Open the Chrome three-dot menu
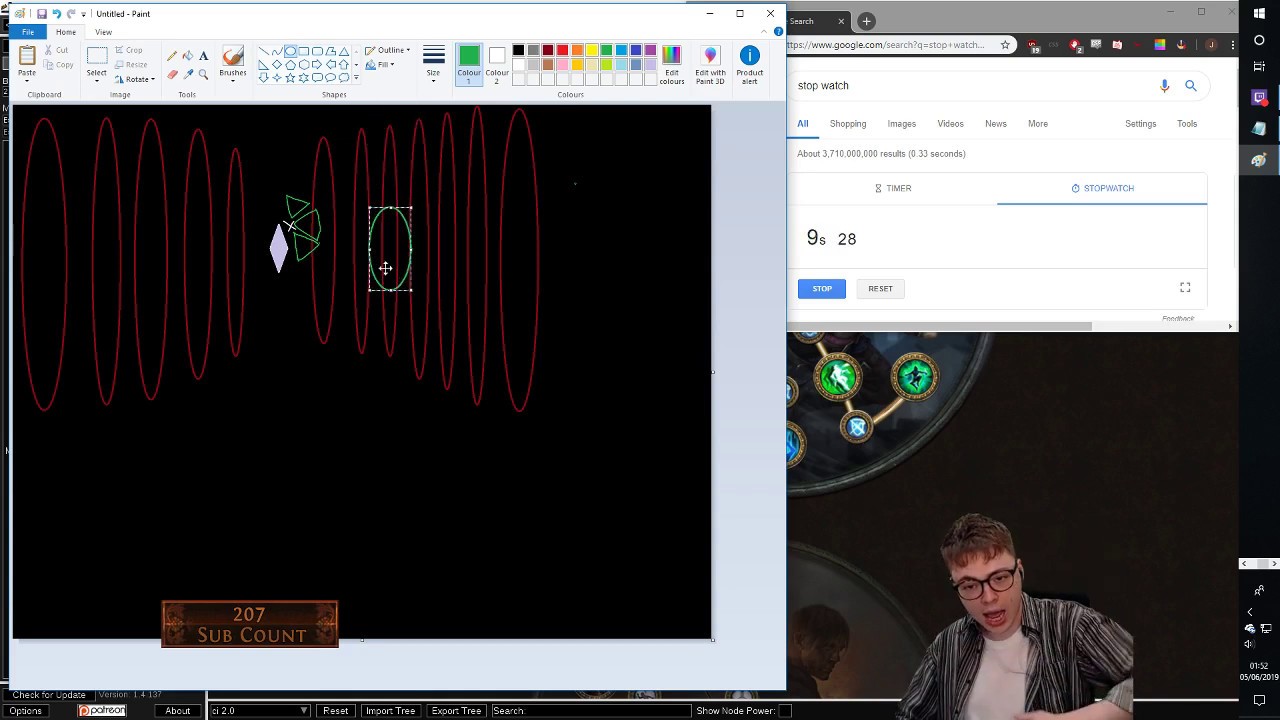1280x720 pixels. [x=1231, y=45]
